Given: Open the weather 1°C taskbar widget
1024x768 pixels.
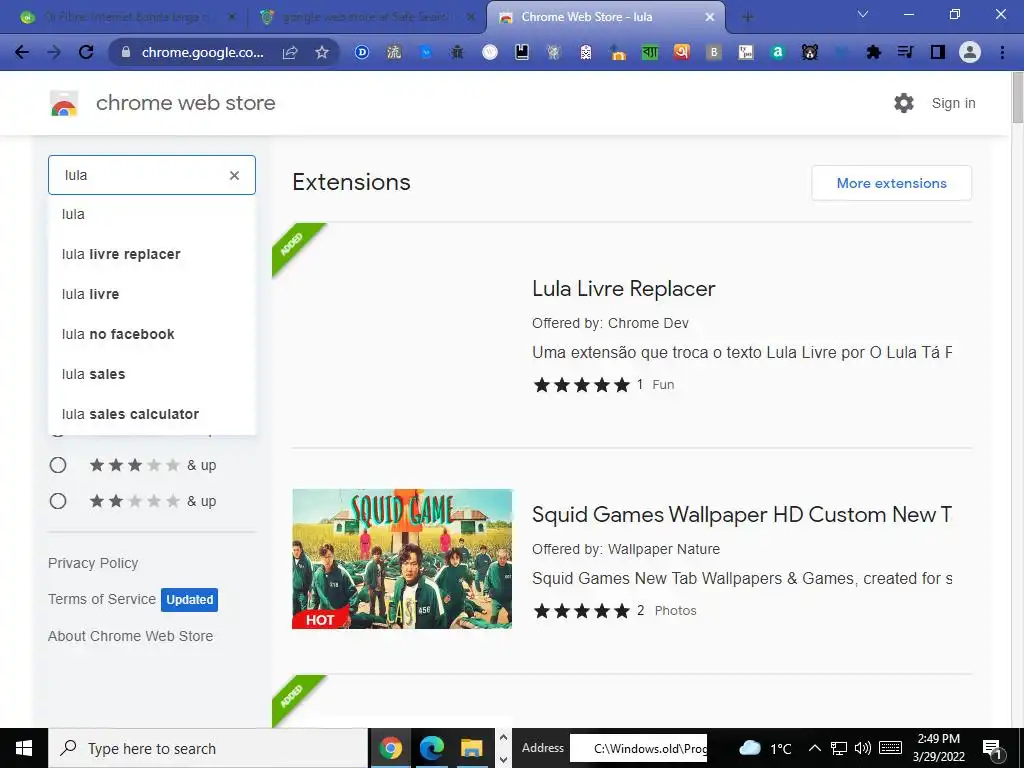Looking at the screenshot, I should (x=765, y=748).
